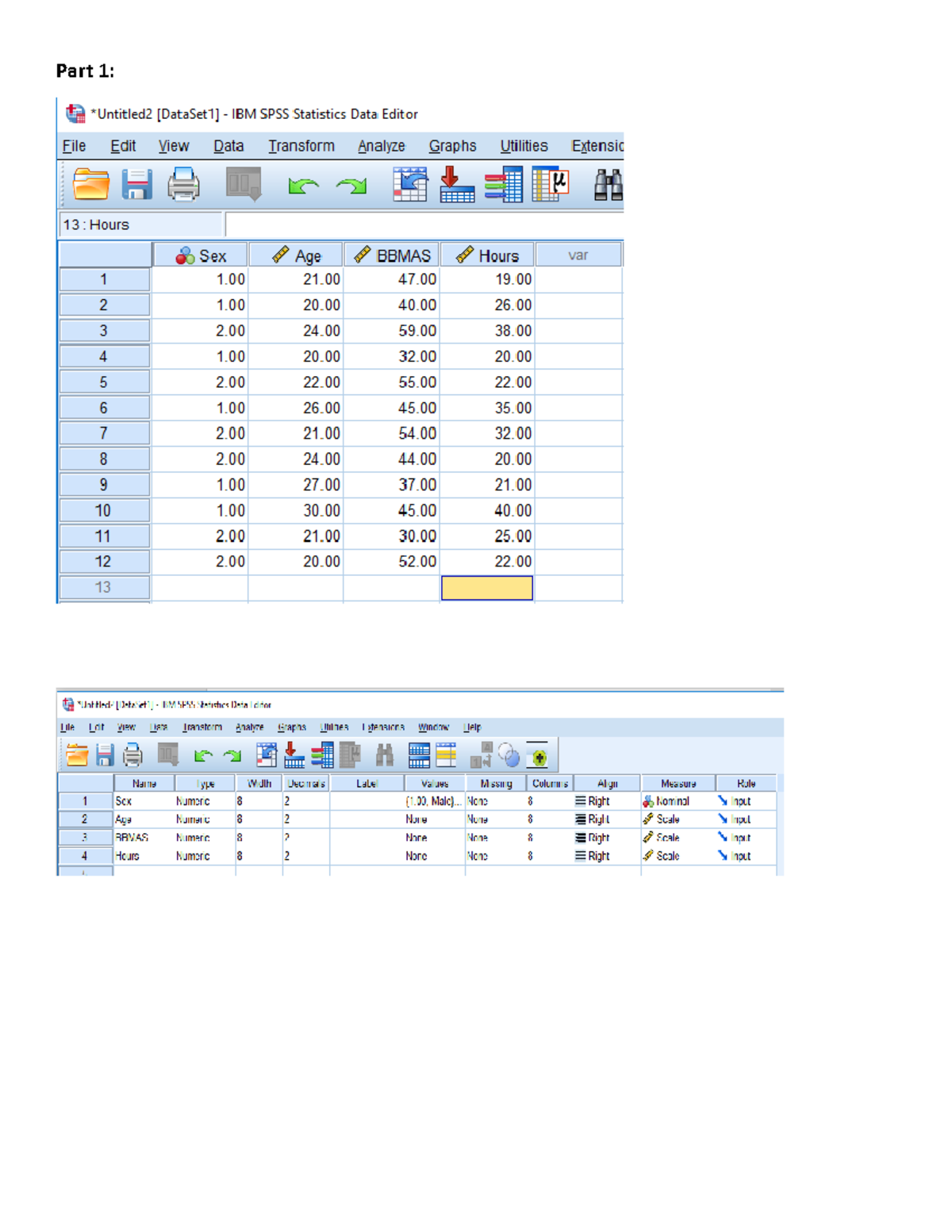Click the Redo green arrow button
This screenshot has width=952, height=1232.
(x=351, y=184)
